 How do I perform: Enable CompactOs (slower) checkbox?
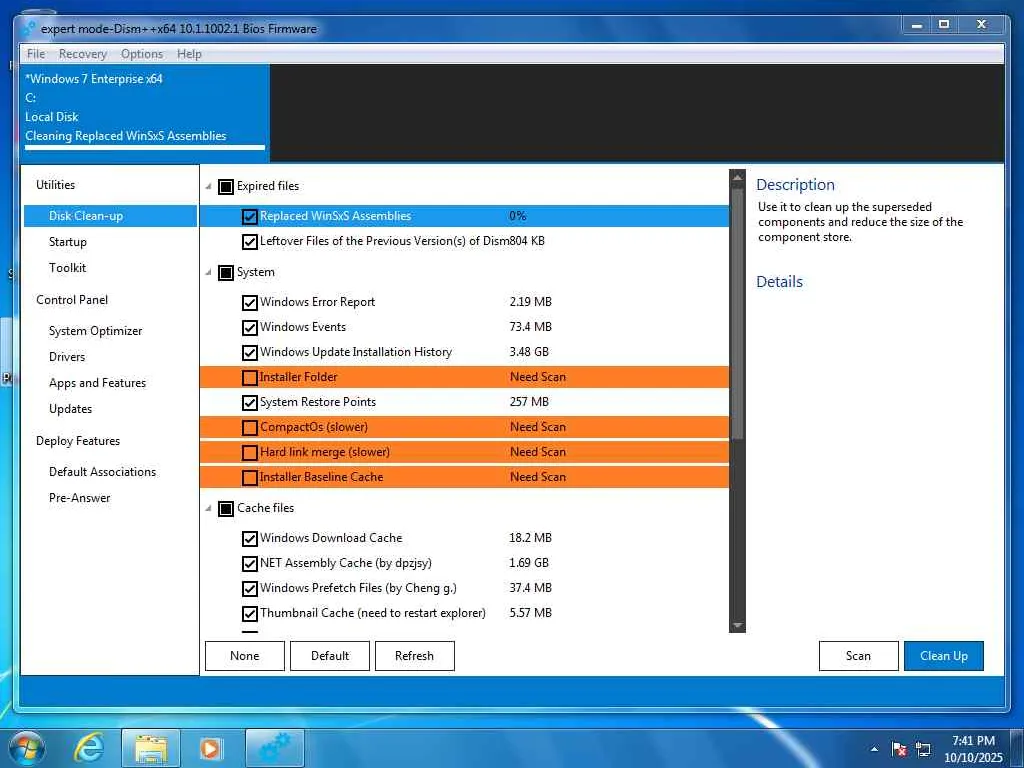click(x=249, y=428)
